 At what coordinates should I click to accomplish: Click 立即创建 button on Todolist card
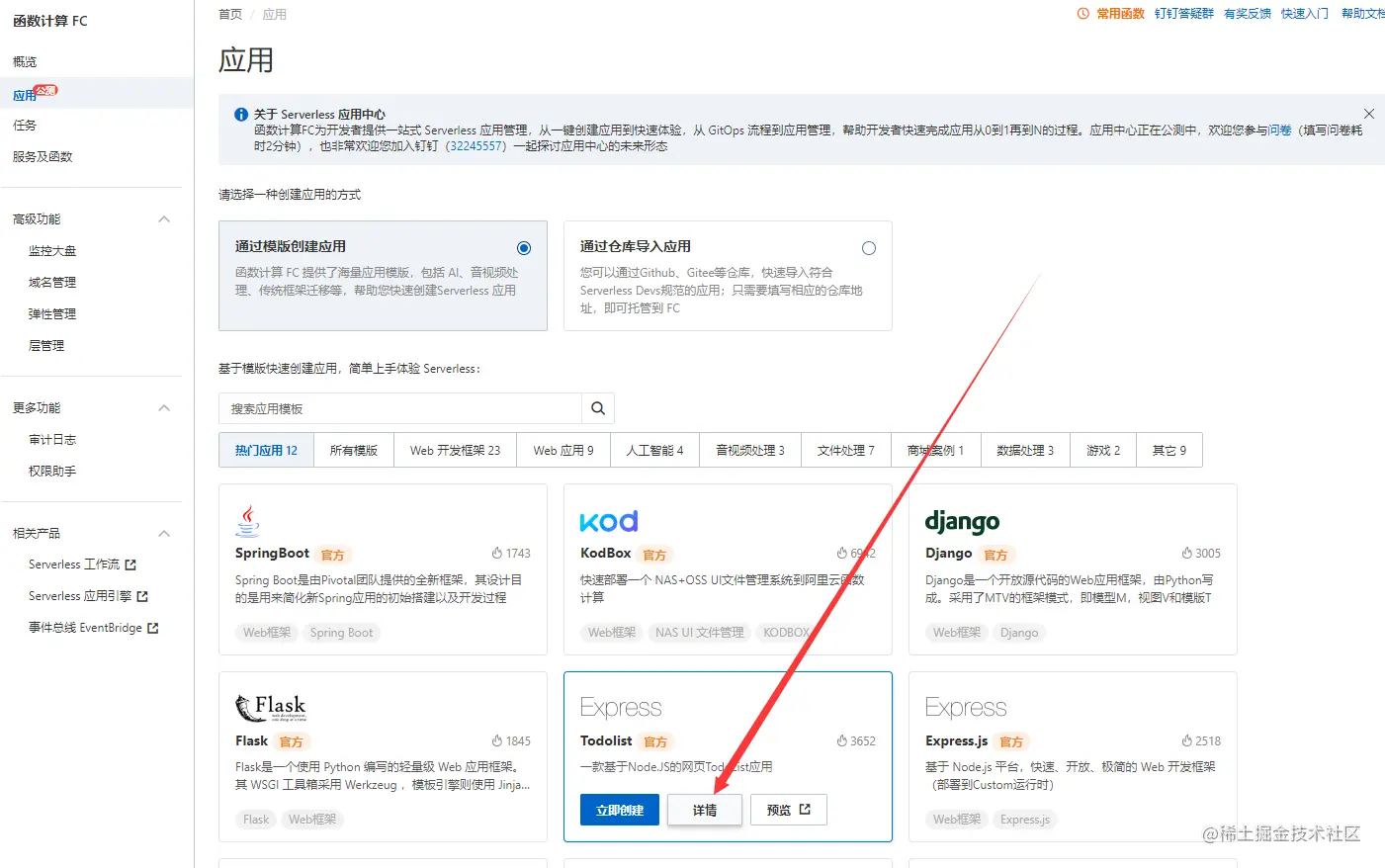[620, 810]
